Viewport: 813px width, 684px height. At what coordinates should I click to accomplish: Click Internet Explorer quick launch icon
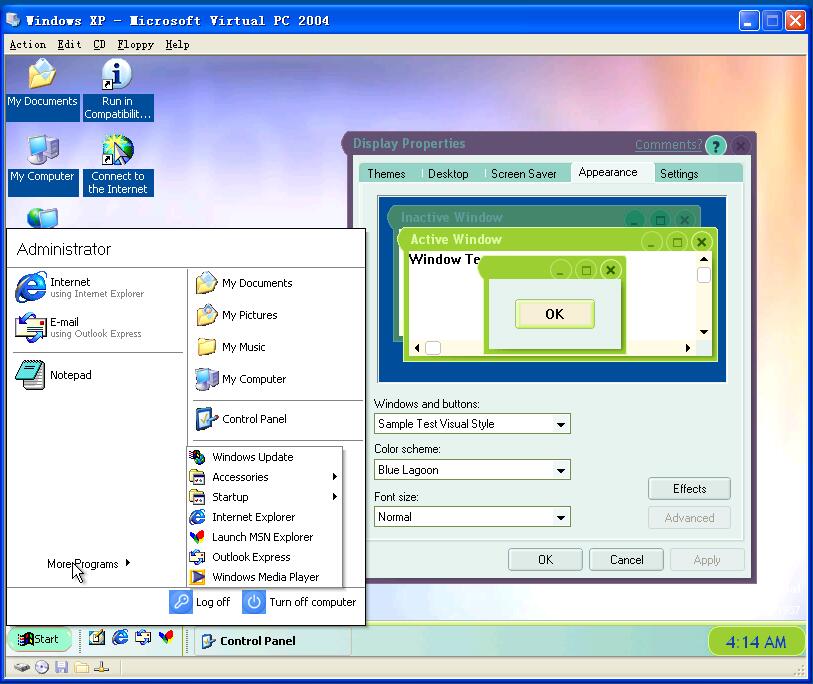point(120,637)
